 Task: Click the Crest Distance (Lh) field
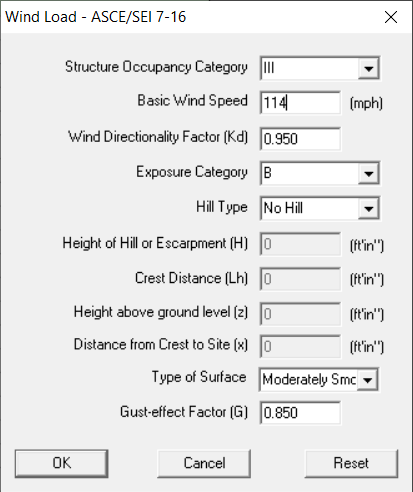click(300, 279)
